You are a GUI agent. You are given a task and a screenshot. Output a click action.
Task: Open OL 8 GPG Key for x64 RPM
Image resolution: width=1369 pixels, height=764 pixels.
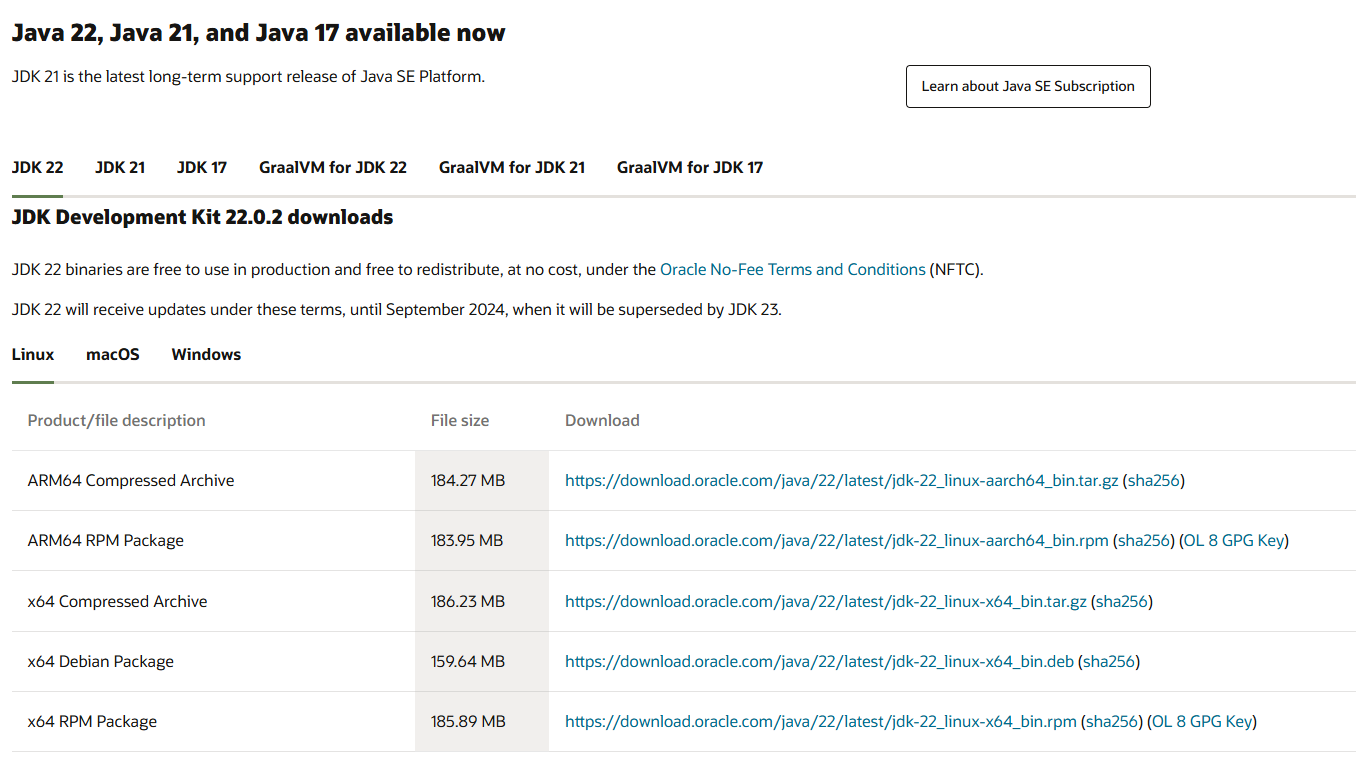[1202, 722]
